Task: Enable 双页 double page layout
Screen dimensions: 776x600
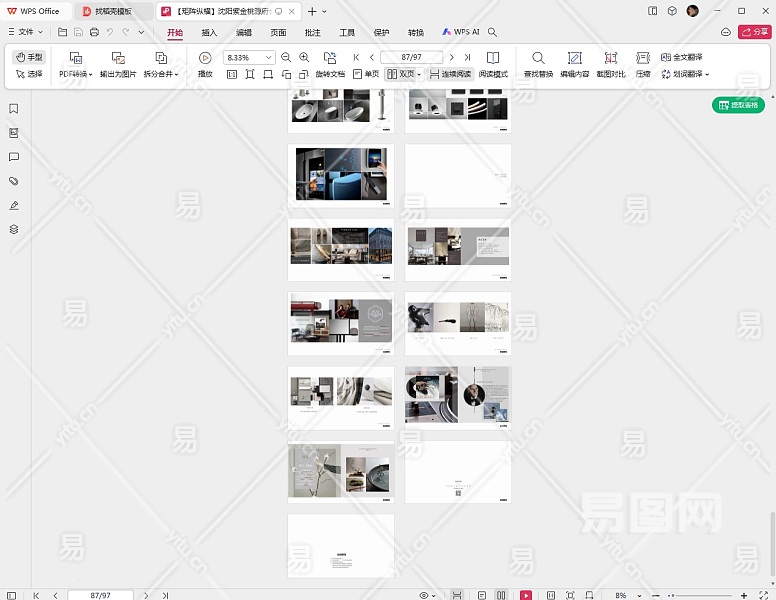Action: [401, 74]
